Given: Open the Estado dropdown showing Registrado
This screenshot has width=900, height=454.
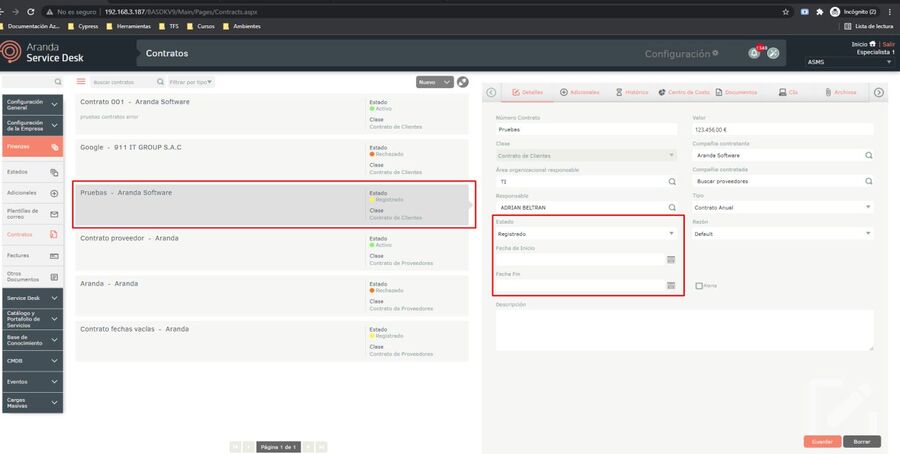Looking at the screenshot, I should (x=586, y=234).
